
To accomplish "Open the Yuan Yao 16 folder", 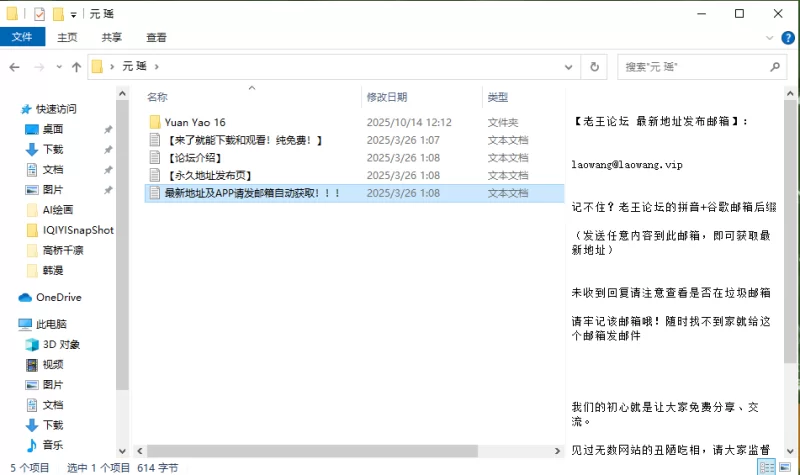I will 194,122.
